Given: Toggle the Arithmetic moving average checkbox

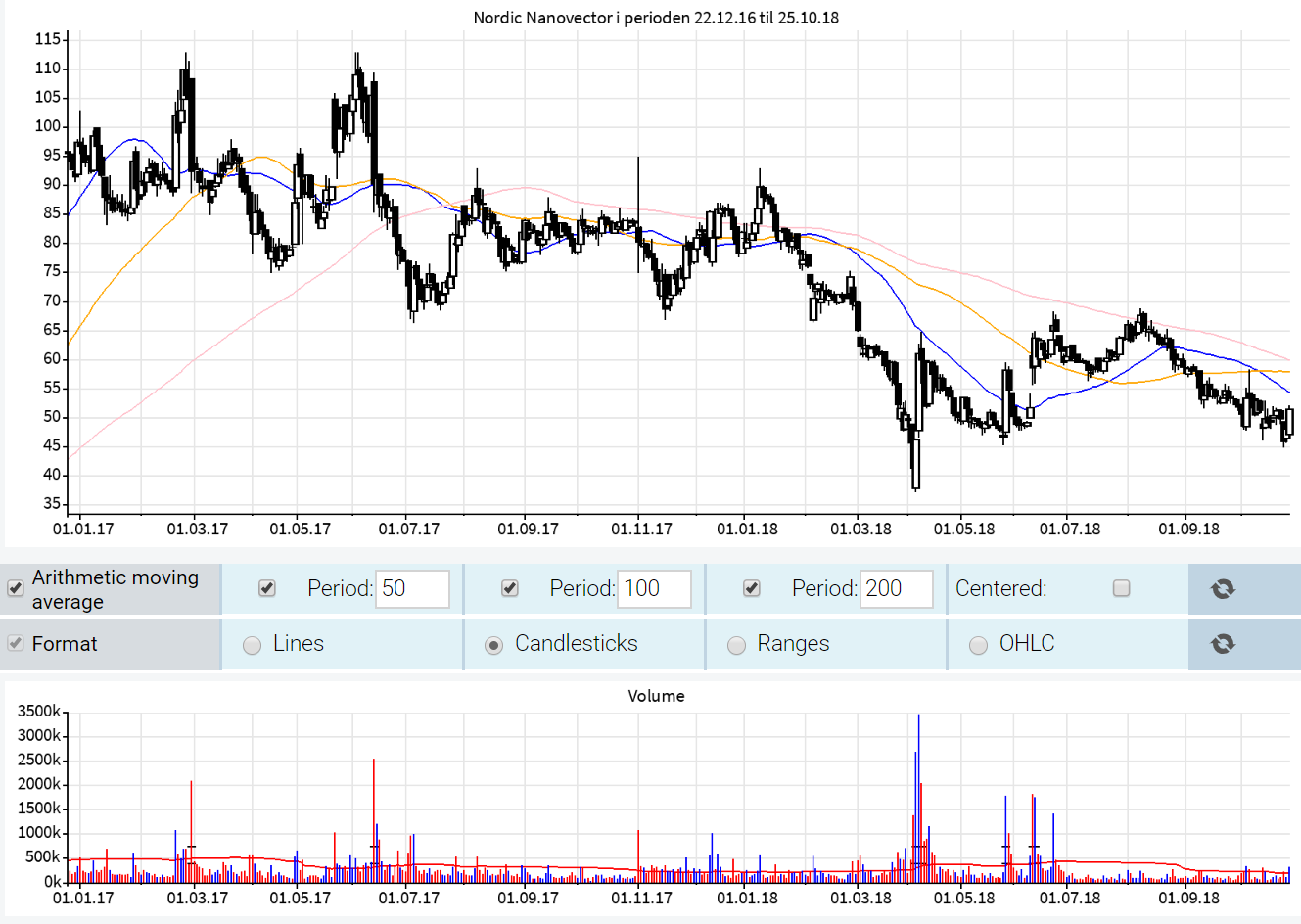Looking at the screenshot, I should tap(16, 588).
